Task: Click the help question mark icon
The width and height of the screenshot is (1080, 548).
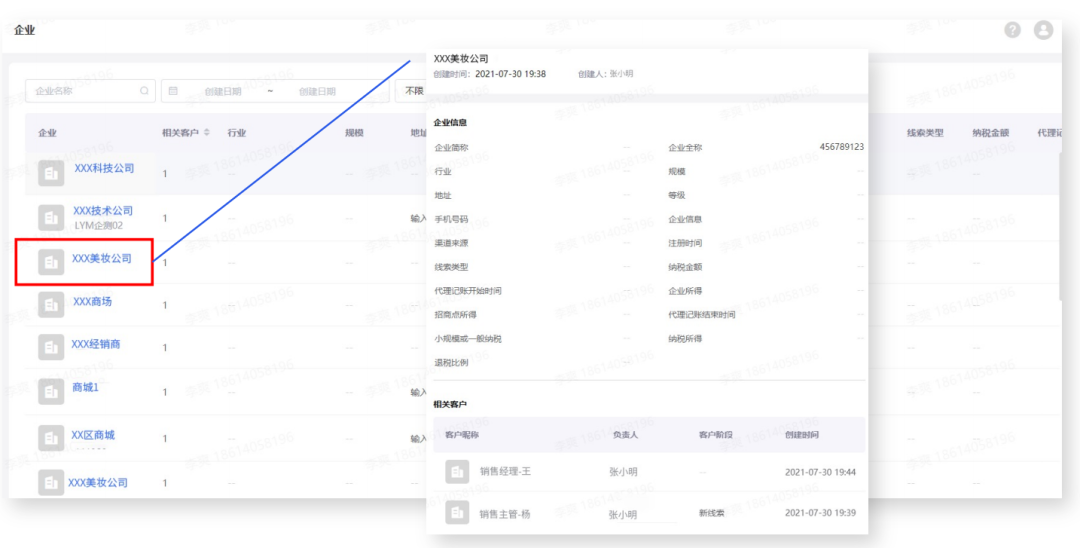Action: pos(1012,30)
